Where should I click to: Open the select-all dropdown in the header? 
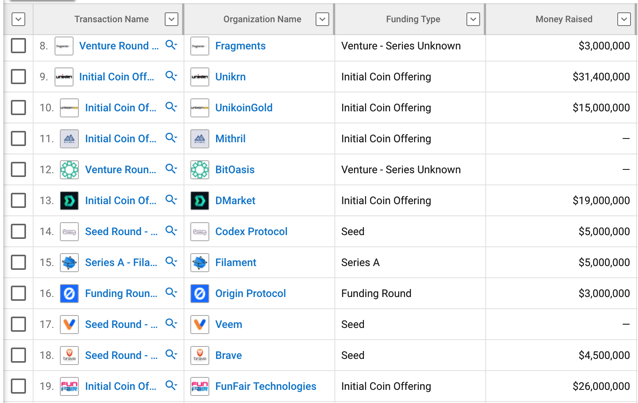coord(18,19)
